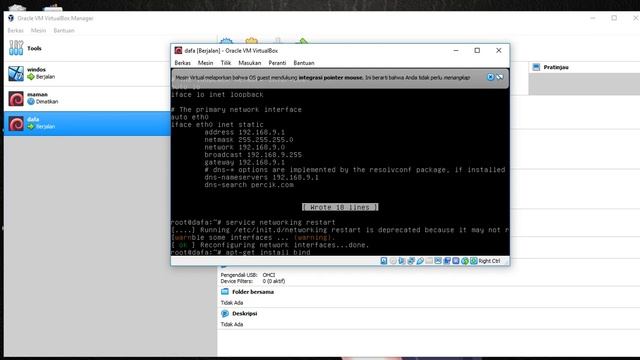Screen dimensions: 640x360
Task: Click the shared folders indicator in VM status bar
Action: coord(429,261)
